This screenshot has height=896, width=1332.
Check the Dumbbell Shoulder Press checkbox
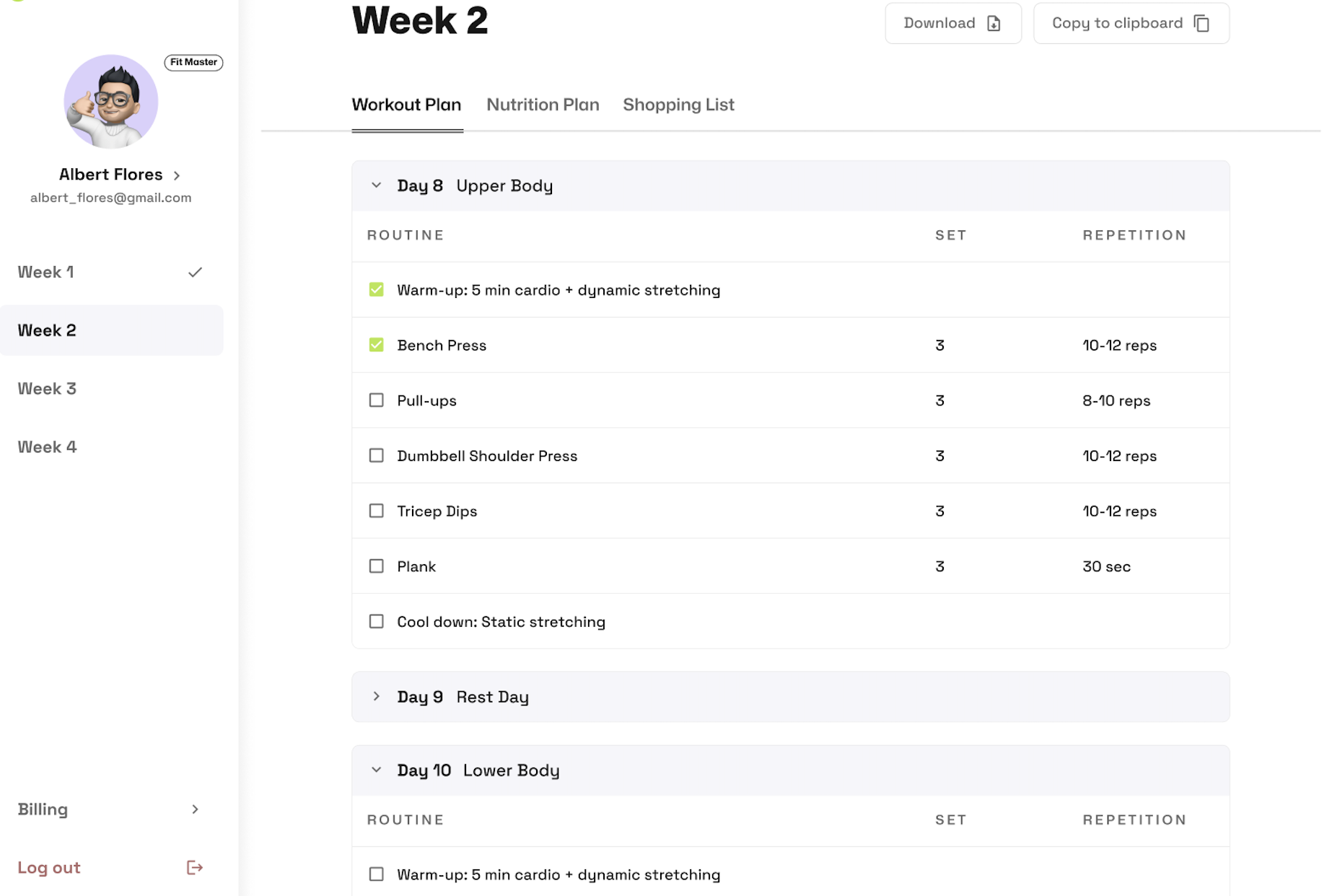pos(376,455)
